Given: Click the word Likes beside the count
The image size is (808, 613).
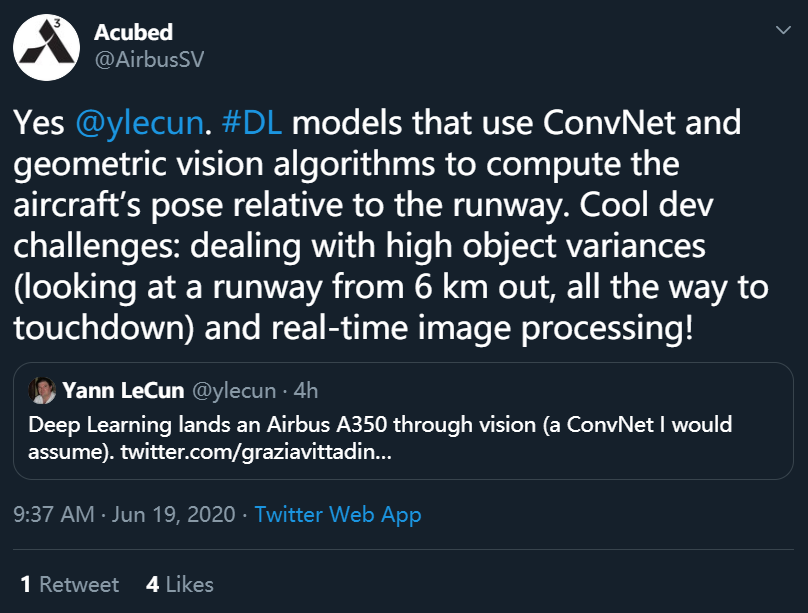Looking at the screenshot, I should 189,584.
